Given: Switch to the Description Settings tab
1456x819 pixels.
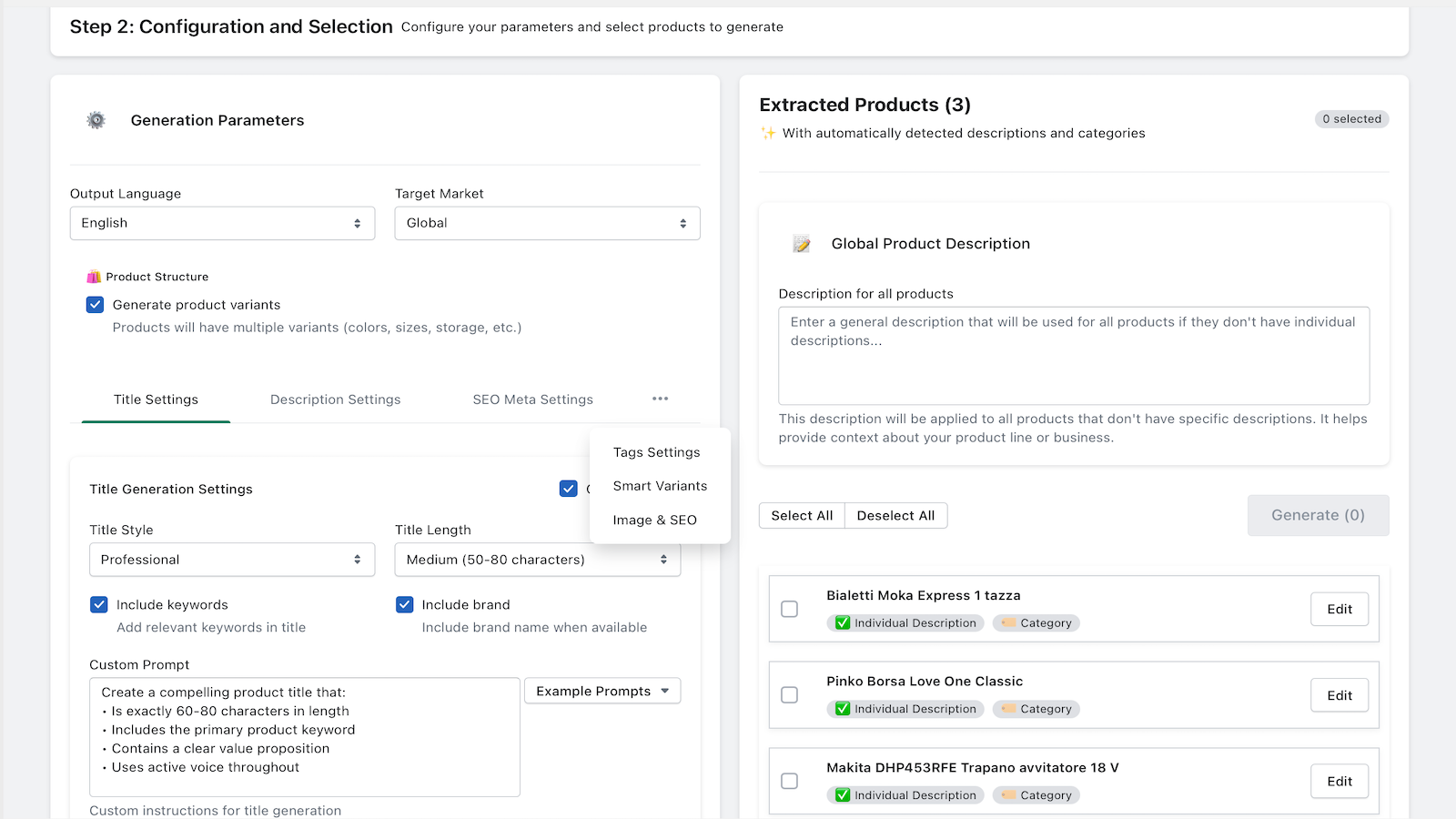Looking at the screenshot, I should point(335,399).
